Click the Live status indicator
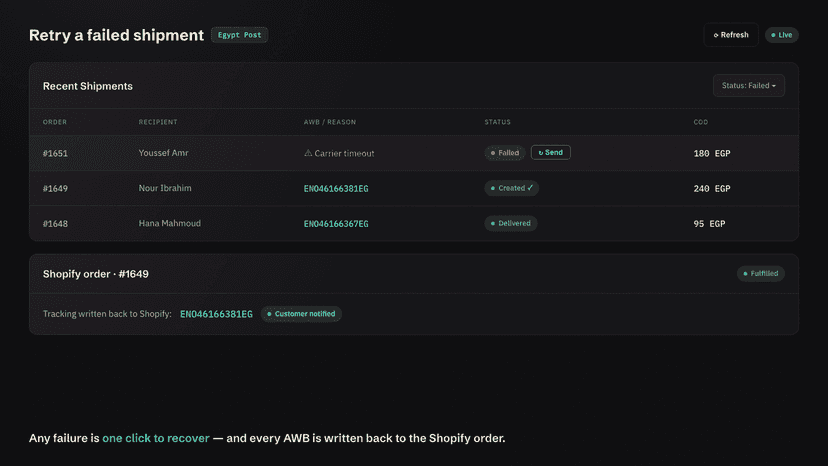 [x=782, y=35]
